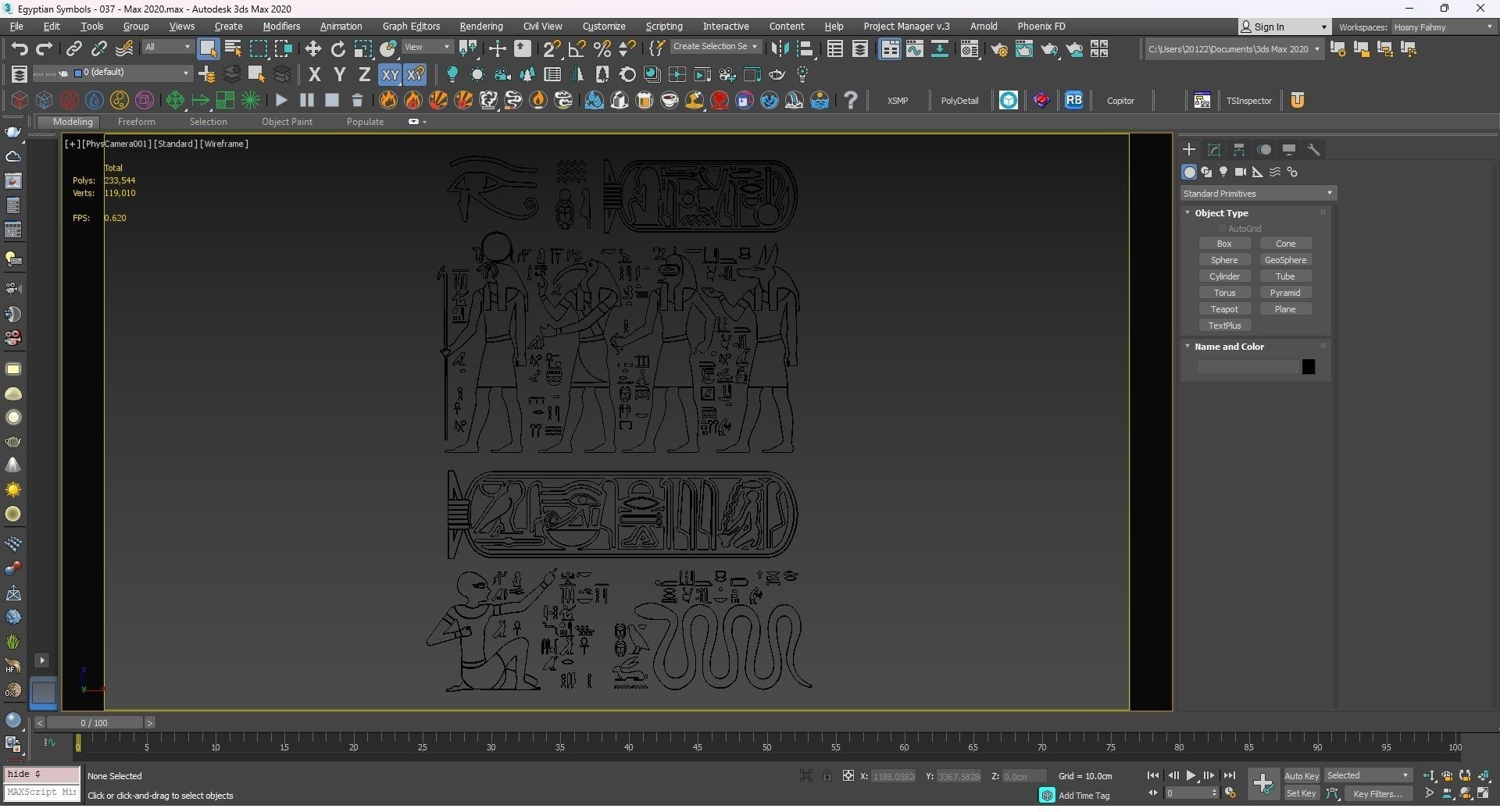1500x812 pixels.
Task: Click the time slider showing 0 / 100
Action: [94, 723]
